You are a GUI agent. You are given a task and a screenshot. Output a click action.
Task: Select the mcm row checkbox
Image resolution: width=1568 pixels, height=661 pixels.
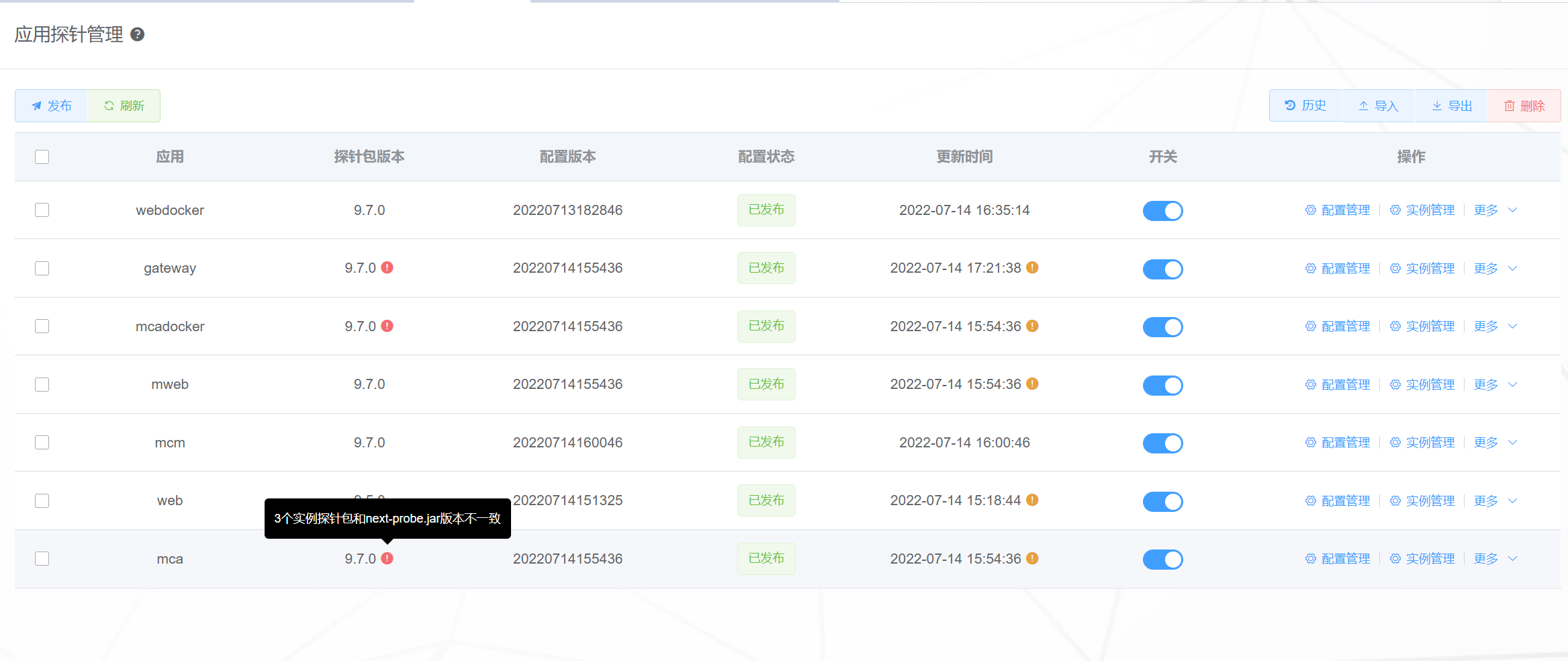pyautogui.click(x=42, y=442)
